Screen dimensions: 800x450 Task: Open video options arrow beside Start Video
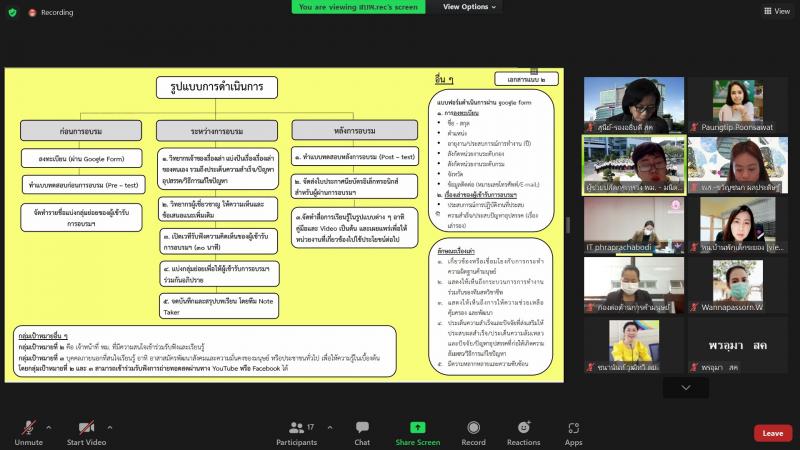[x=110, y=428]
